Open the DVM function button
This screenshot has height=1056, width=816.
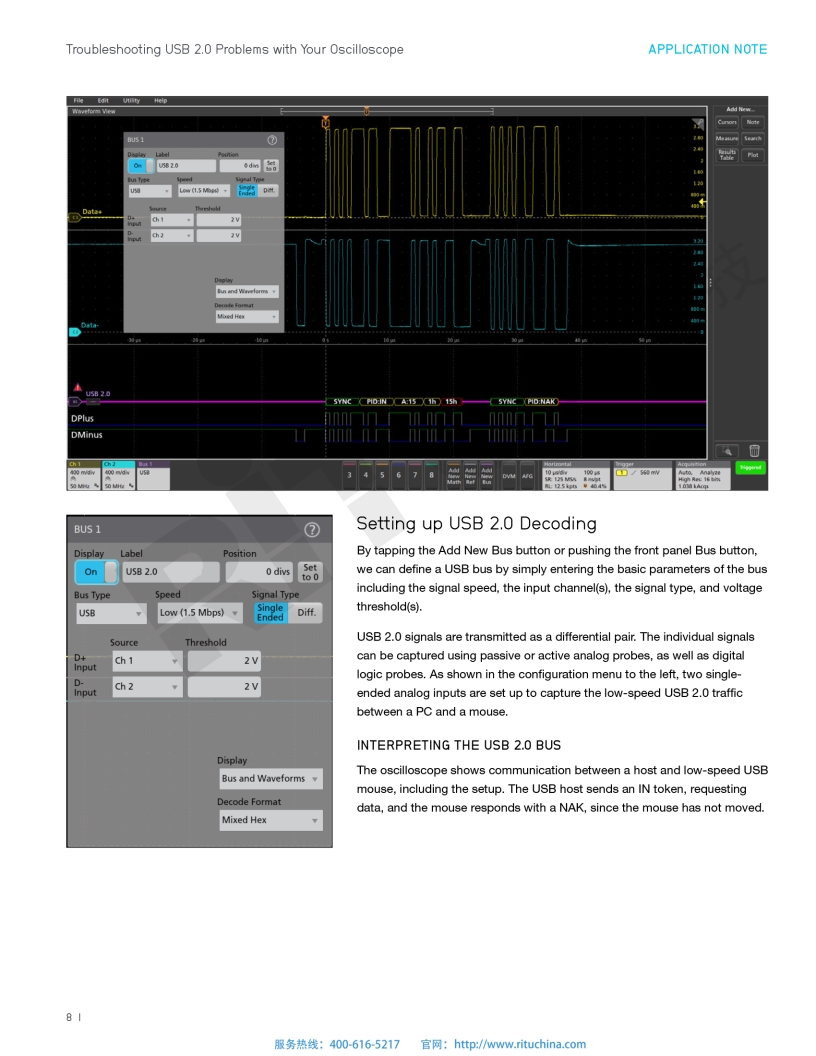click(x=509, y=476)
